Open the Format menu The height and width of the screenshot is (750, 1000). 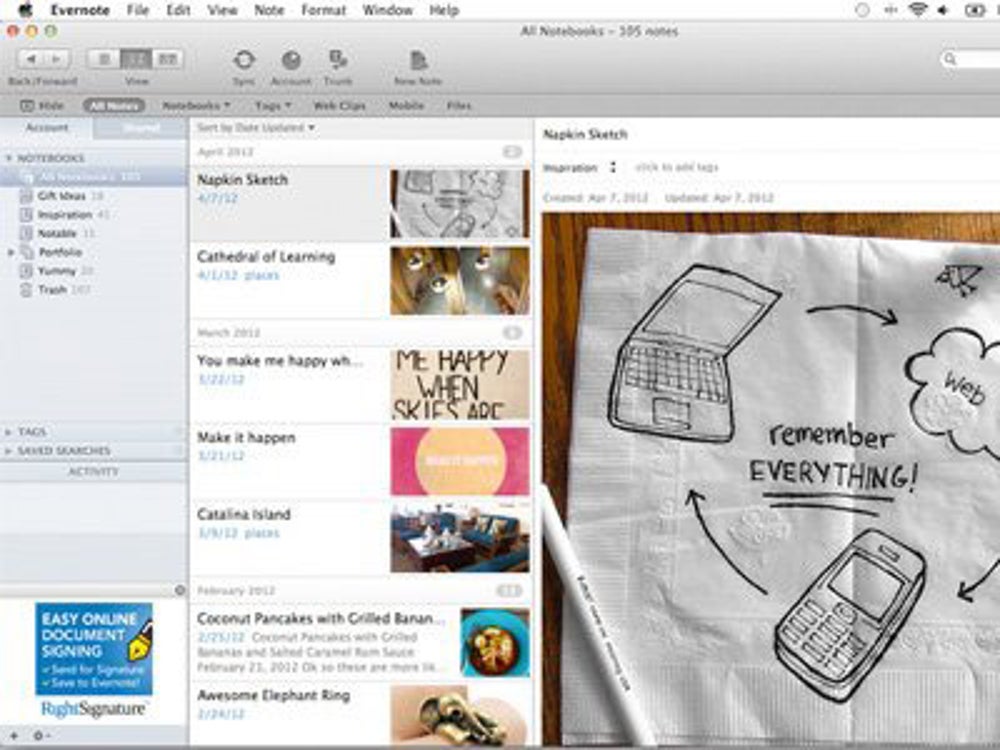323,10
